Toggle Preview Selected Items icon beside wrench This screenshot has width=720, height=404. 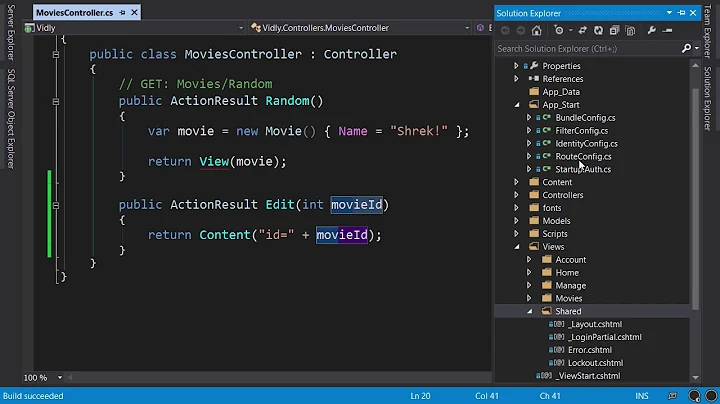coord(668,30)
